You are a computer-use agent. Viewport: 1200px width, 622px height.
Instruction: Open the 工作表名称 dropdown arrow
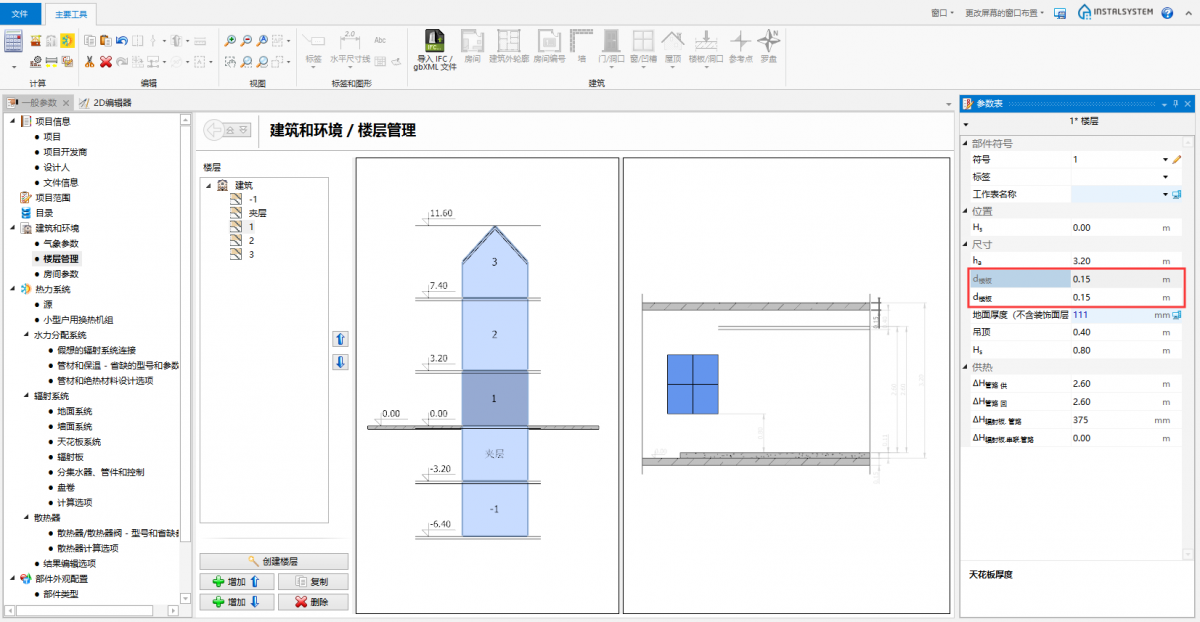point(1165,194)
